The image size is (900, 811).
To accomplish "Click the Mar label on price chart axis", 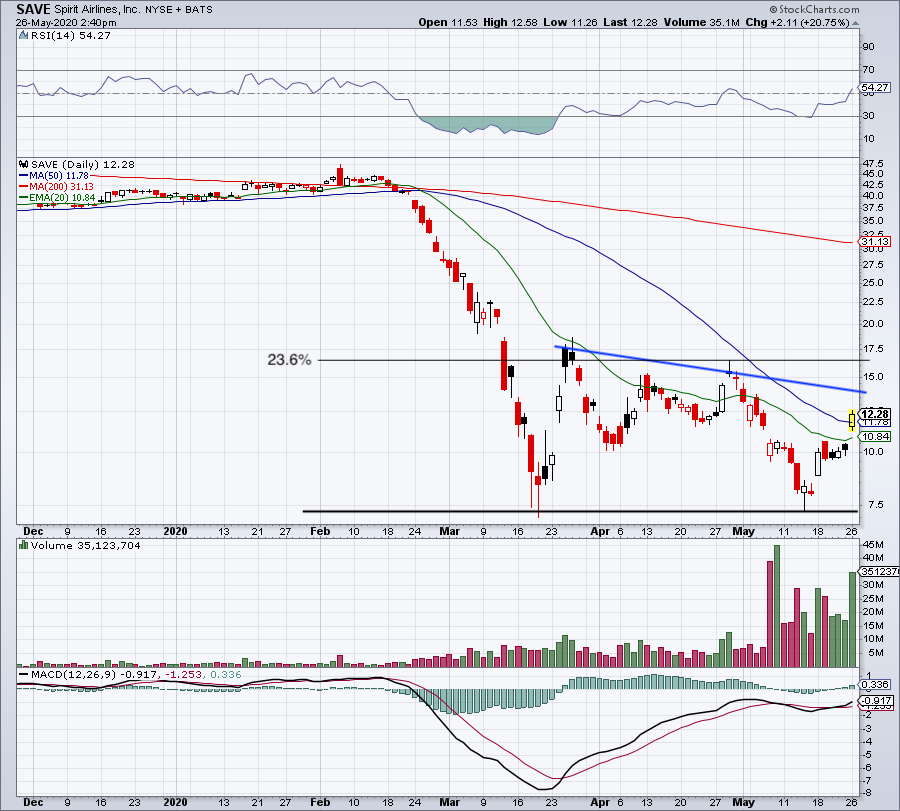I will (449, 531).
